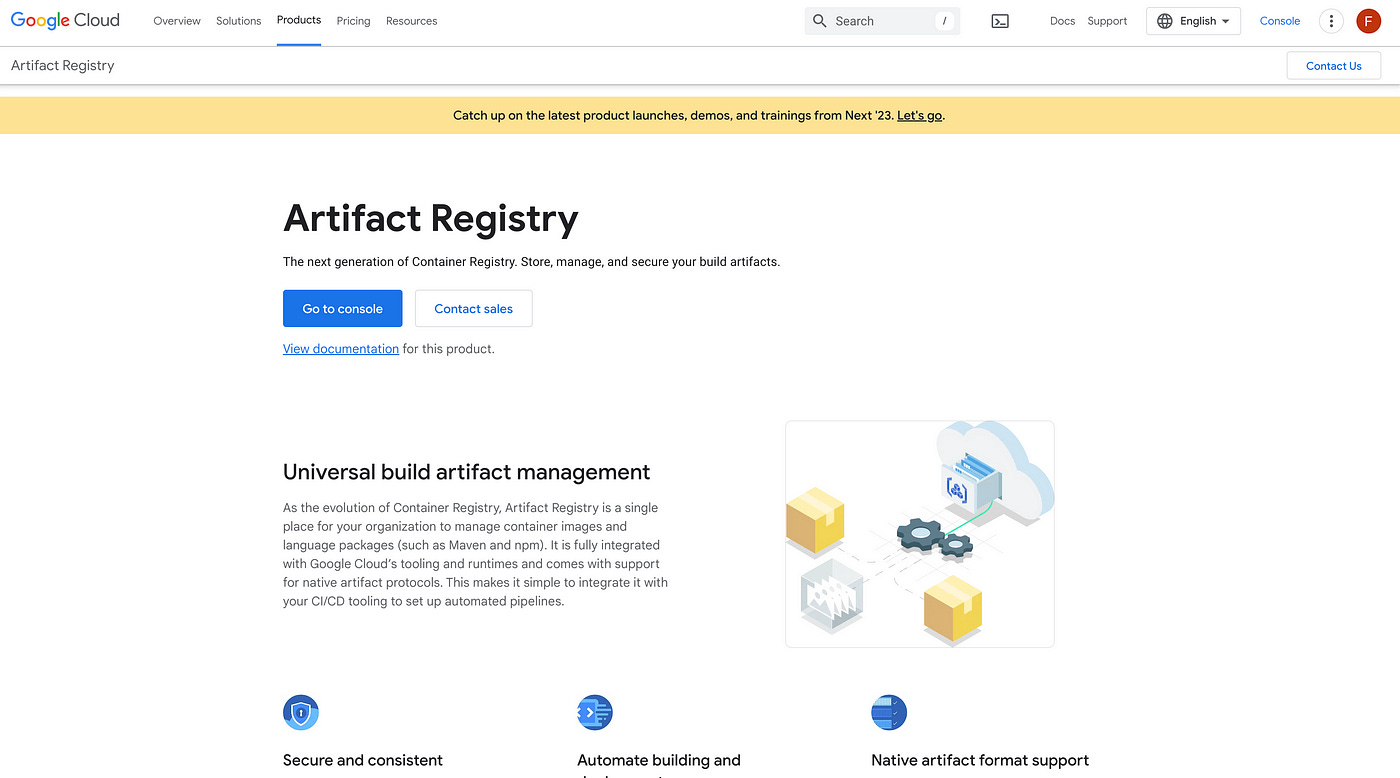The image size is (1400, 778).
Task: Click the Secure and consistent heading
Action: click(x=363, y=760)
